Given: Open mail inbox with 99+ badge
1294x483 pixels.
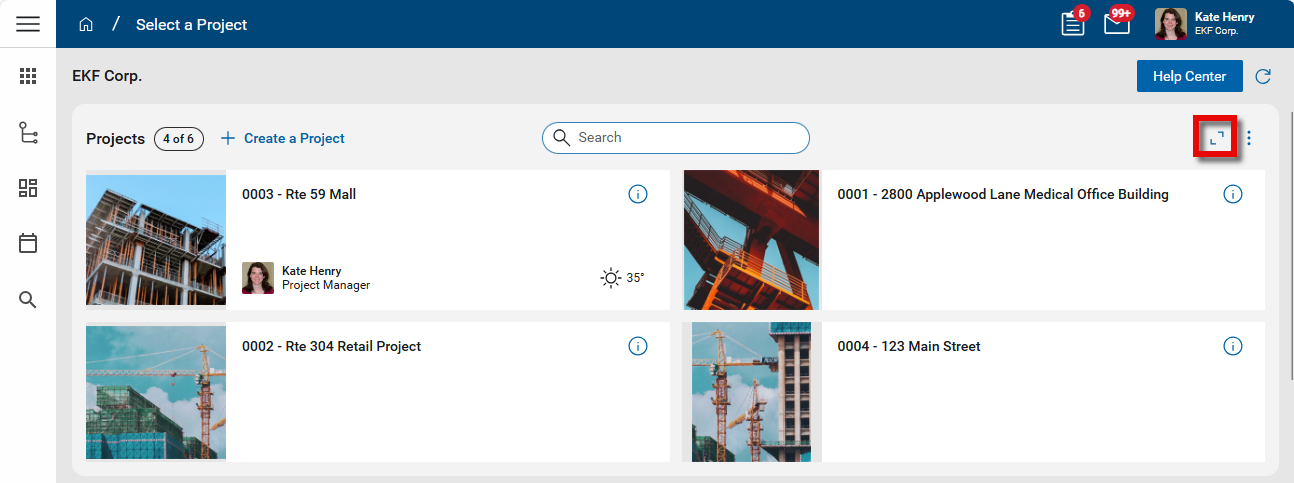Looking at the screenshot, I should [1117, 24].
